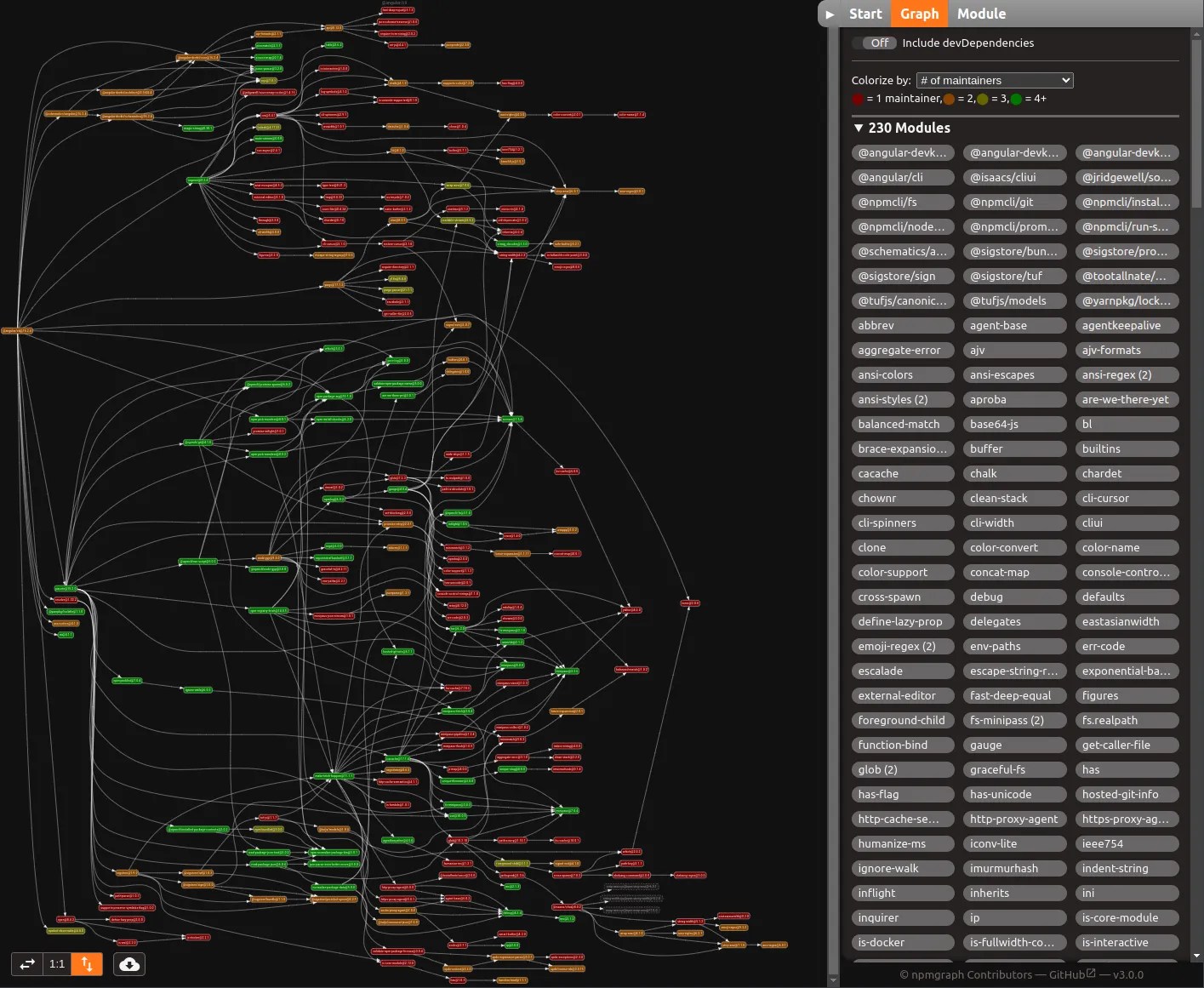Click the eastasianwidth module chip

[x=1127, y=621]
